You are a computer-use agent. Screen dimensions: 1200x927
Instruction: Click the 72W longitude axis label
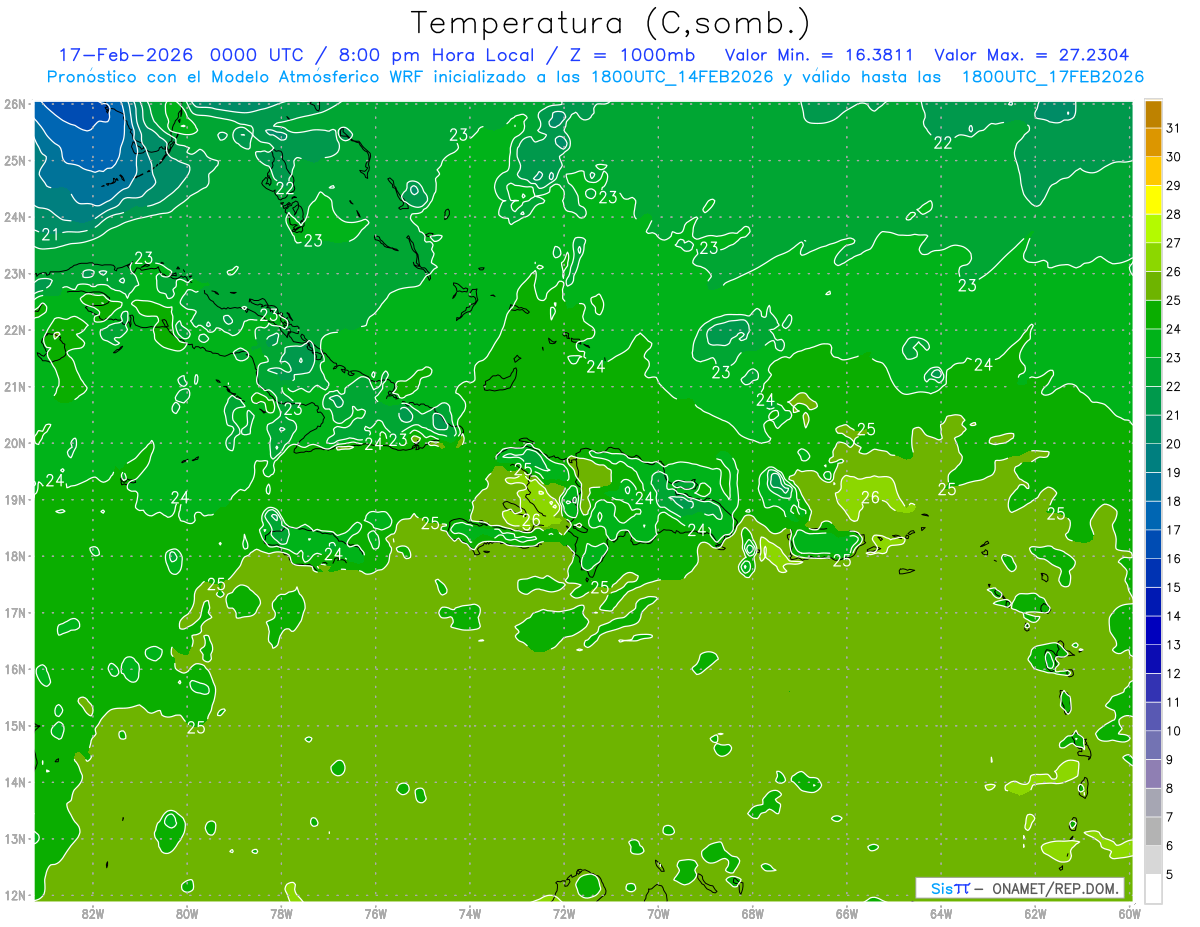[x=564, y=913]
